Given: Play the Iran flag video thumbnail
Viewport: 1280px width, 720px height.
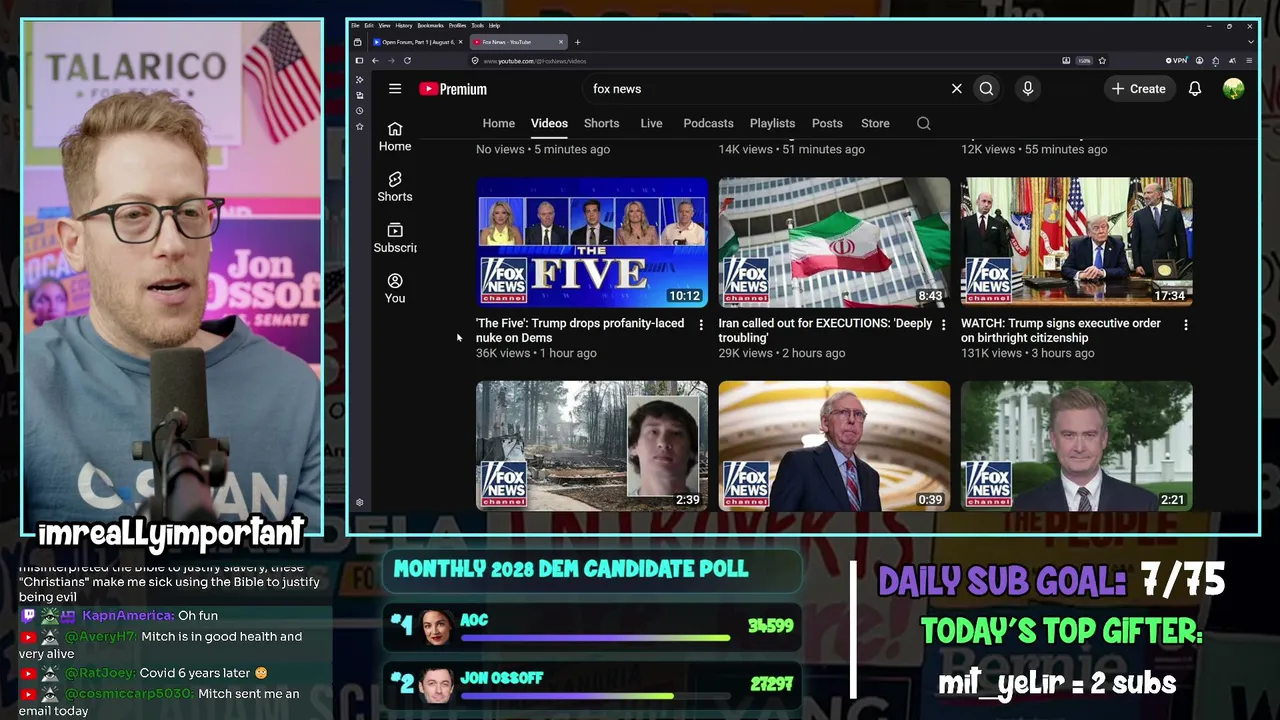Looking at the screenshot, I should click(x=834, y=242).
